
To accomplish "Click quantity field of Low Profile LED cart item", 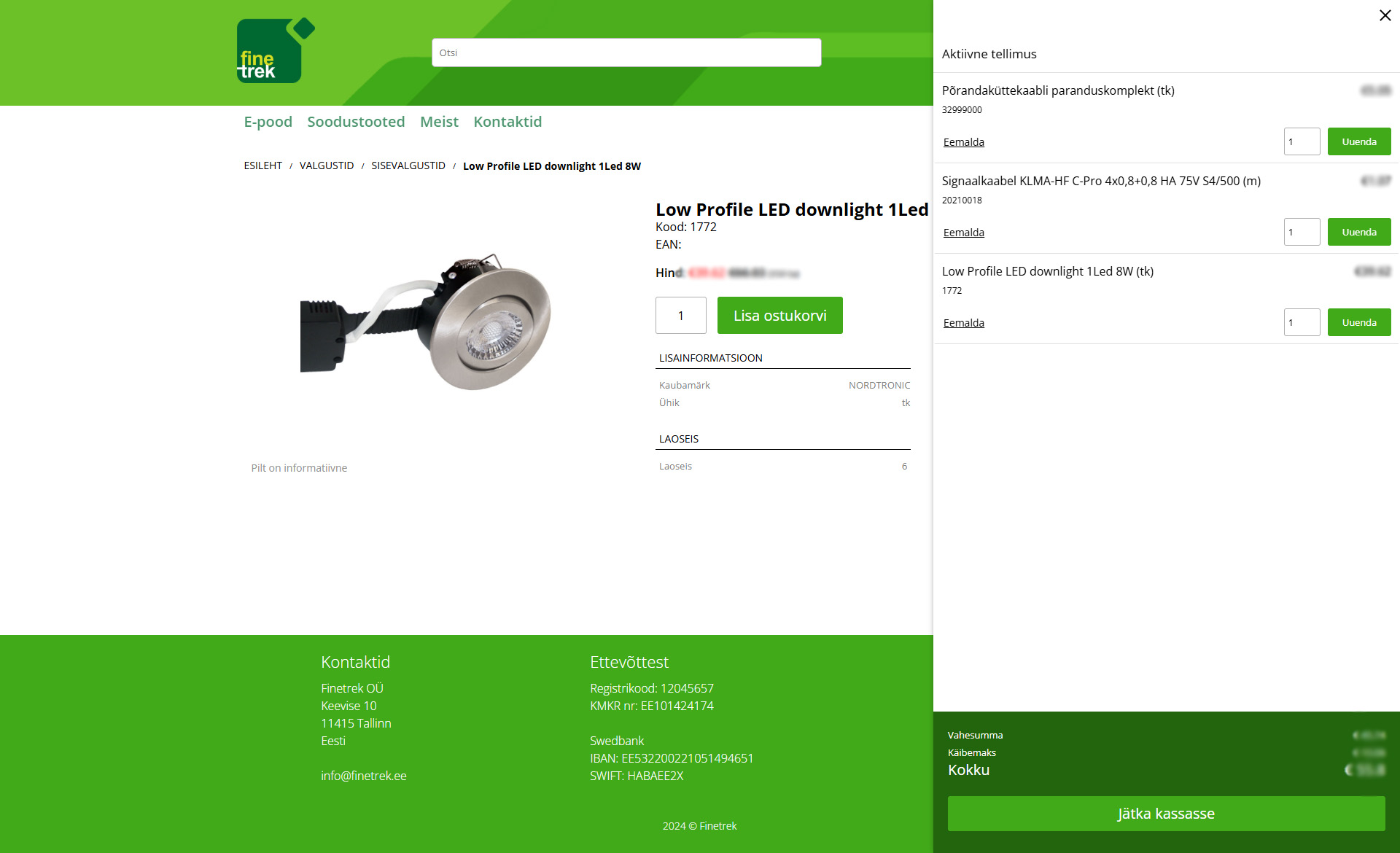I will pos(1302,322).
